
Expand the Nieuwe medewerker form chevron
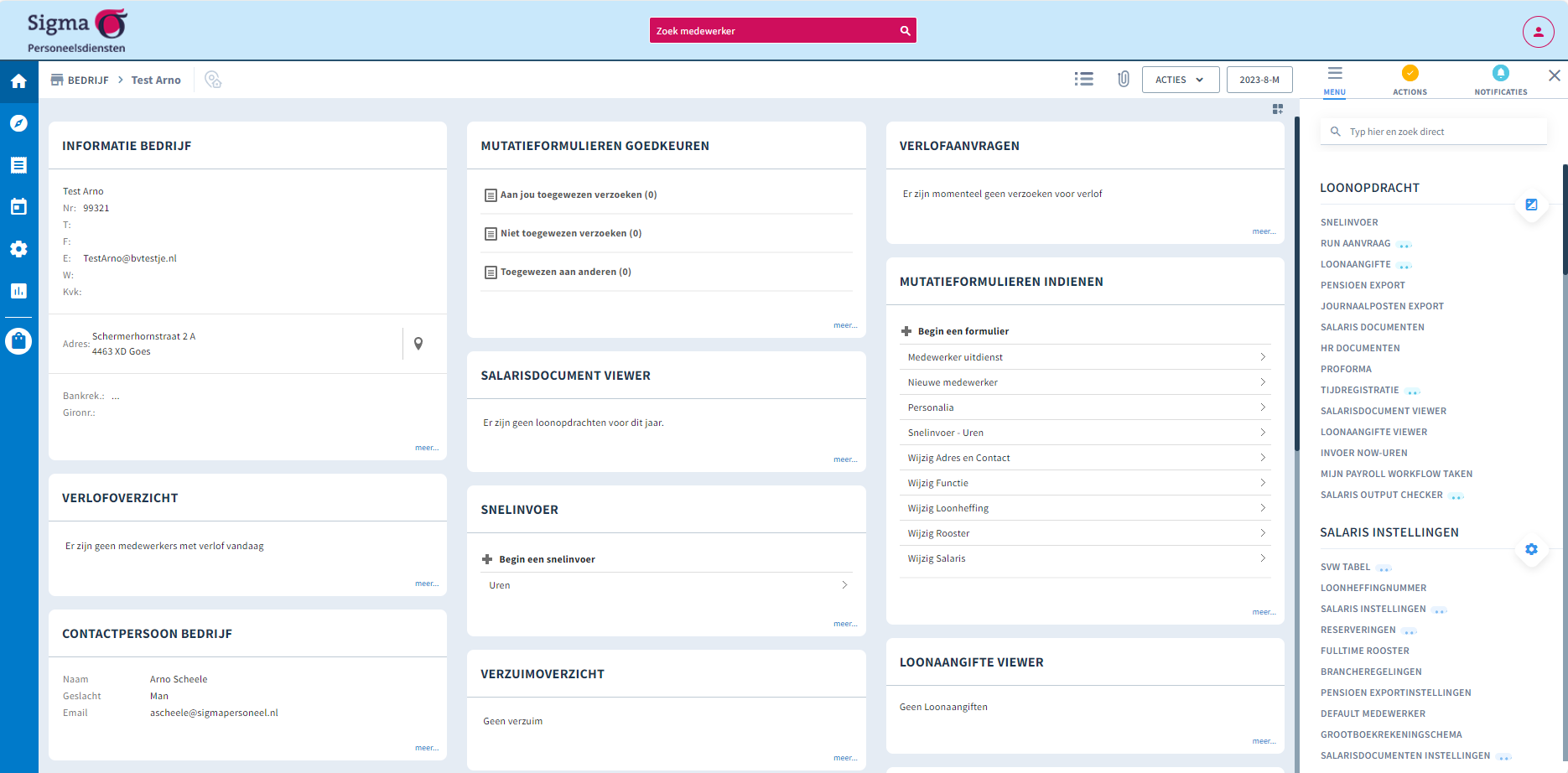(1263, 381)
